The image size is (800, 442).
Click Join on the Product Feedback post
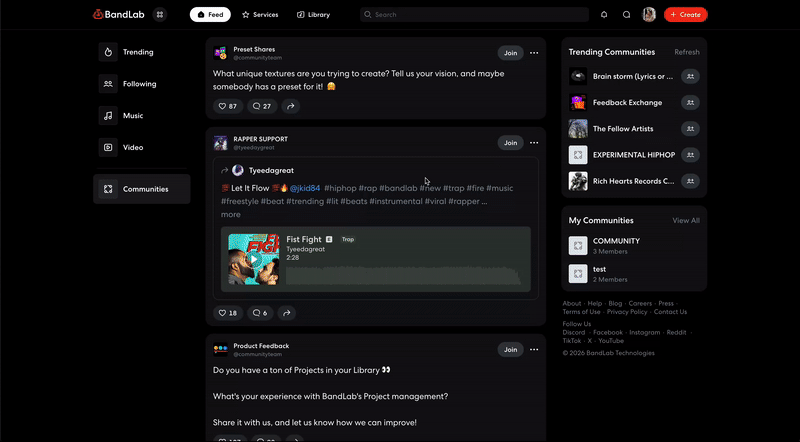coord(510,350)
